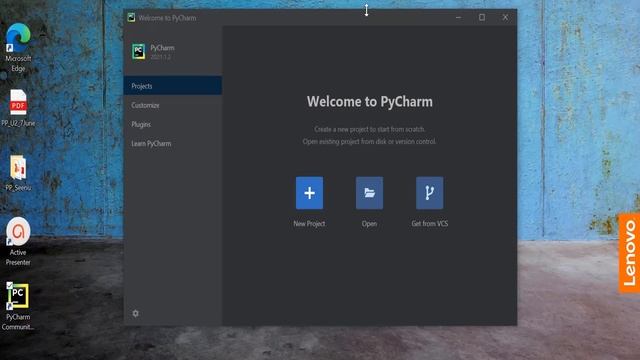640x360 pixels.
Task: Switch to the Customize tab
Action: [173, 105]
